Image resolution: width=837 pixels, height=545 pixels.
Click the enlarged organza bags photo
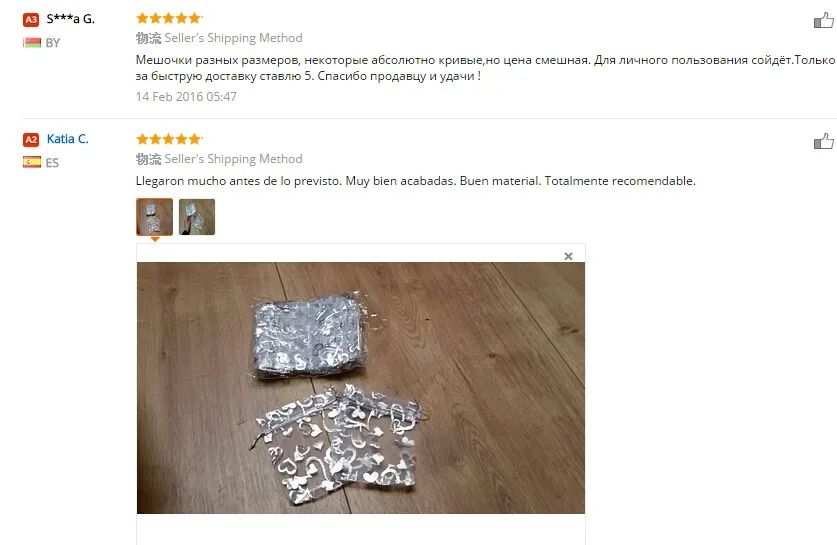pos(361,388)
